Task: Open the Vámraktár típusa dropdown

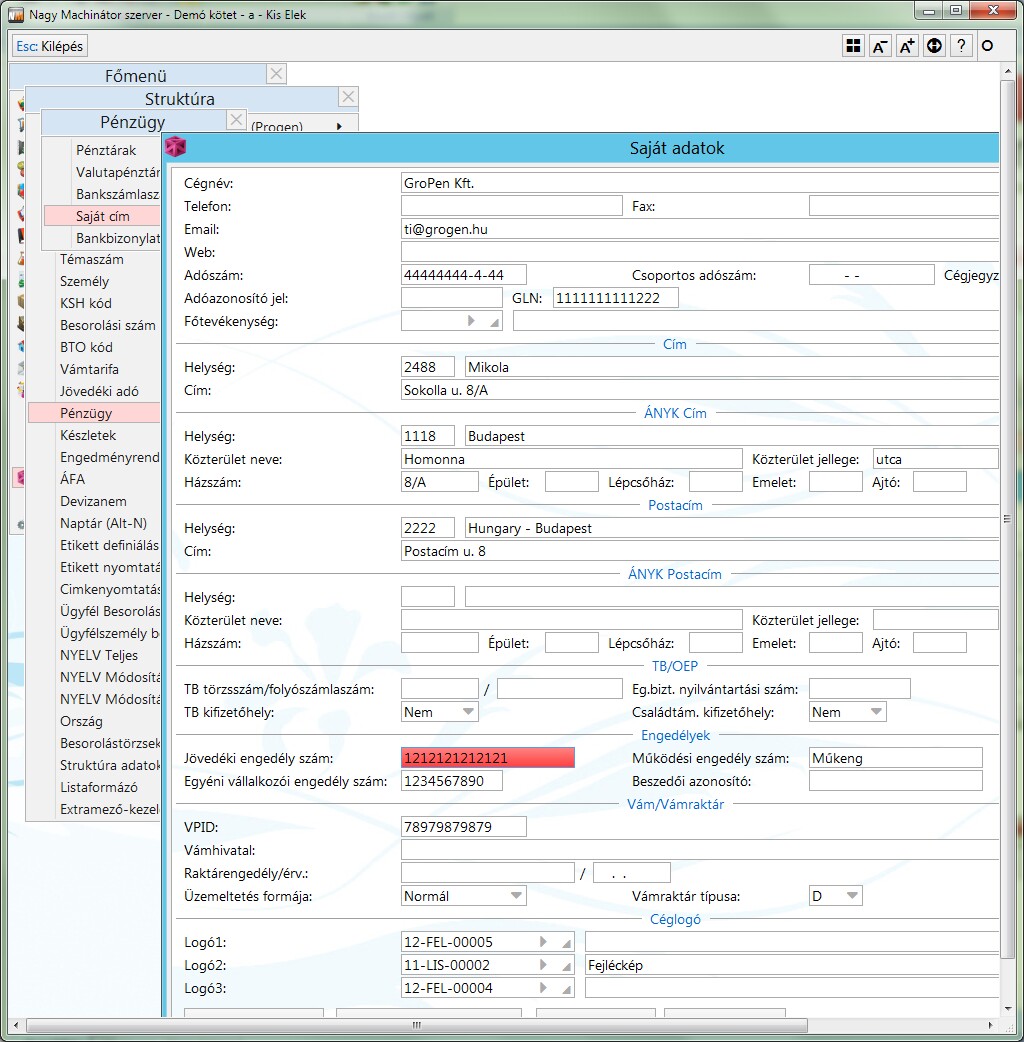Action: [x=835, y=896]
